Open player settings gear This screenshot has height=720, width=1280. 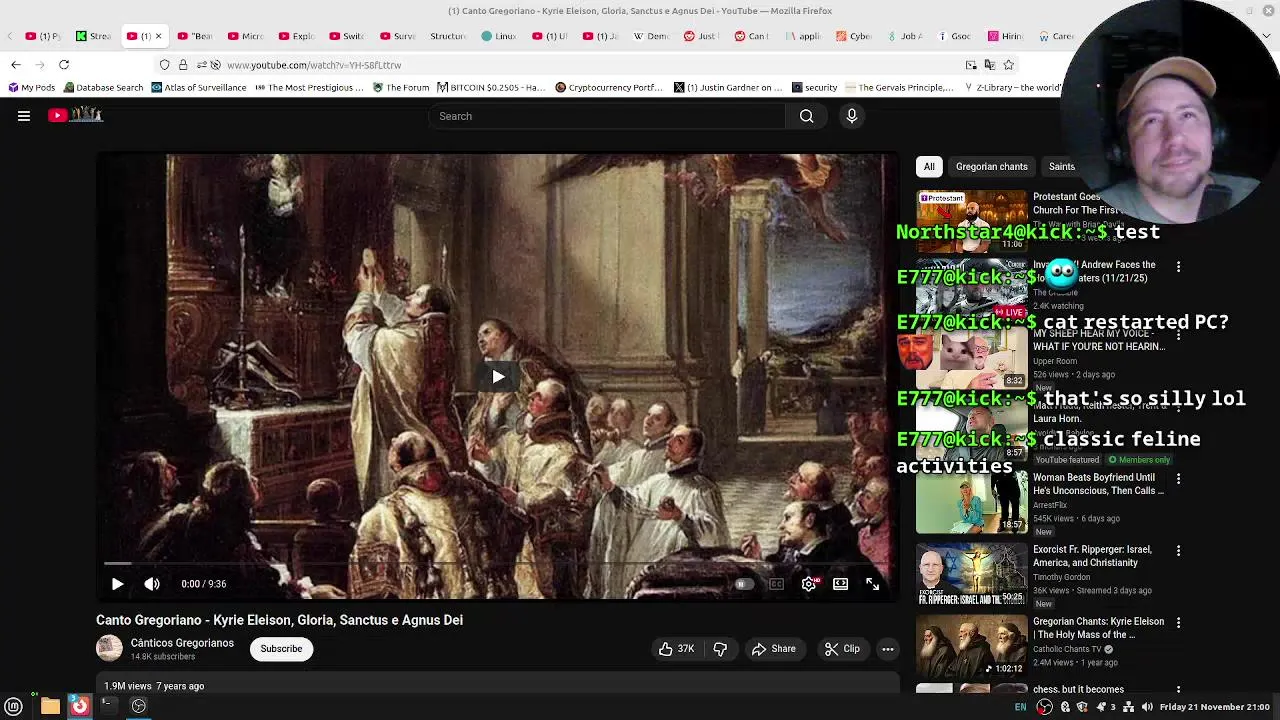[808, 584]
